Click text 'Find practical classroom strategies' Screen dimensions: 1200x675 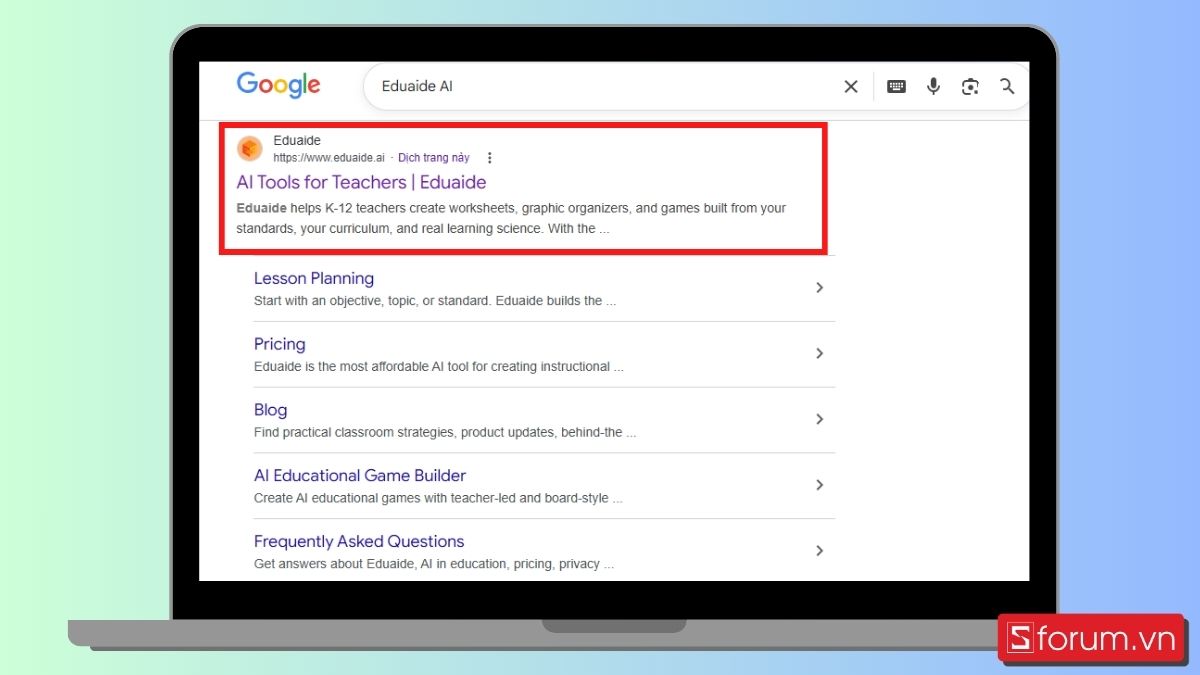coord(445,433)
